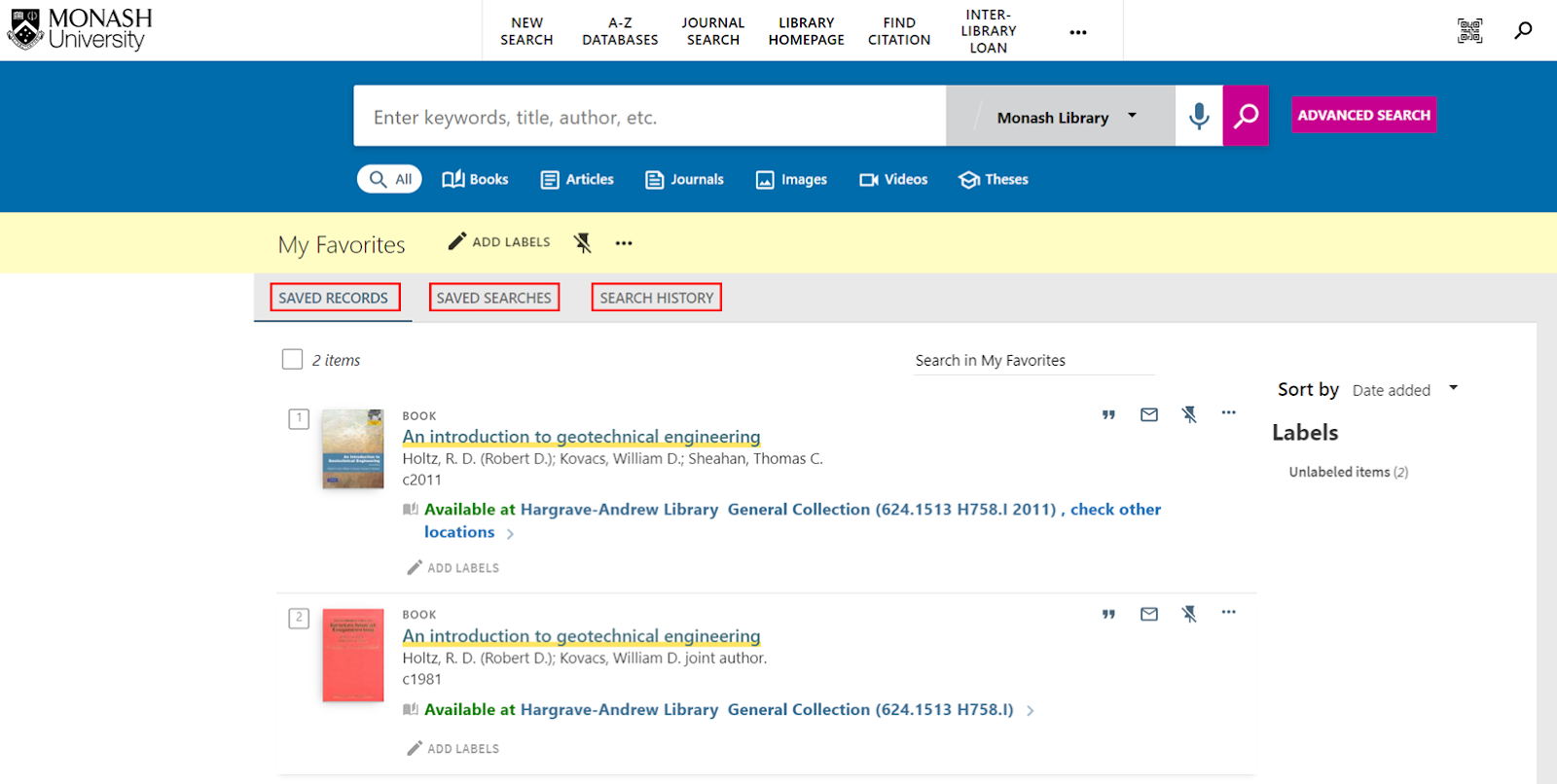Open My Favorites more actions ellipsis
Screen dimensions: 1557x784
(x=624, y=243)
